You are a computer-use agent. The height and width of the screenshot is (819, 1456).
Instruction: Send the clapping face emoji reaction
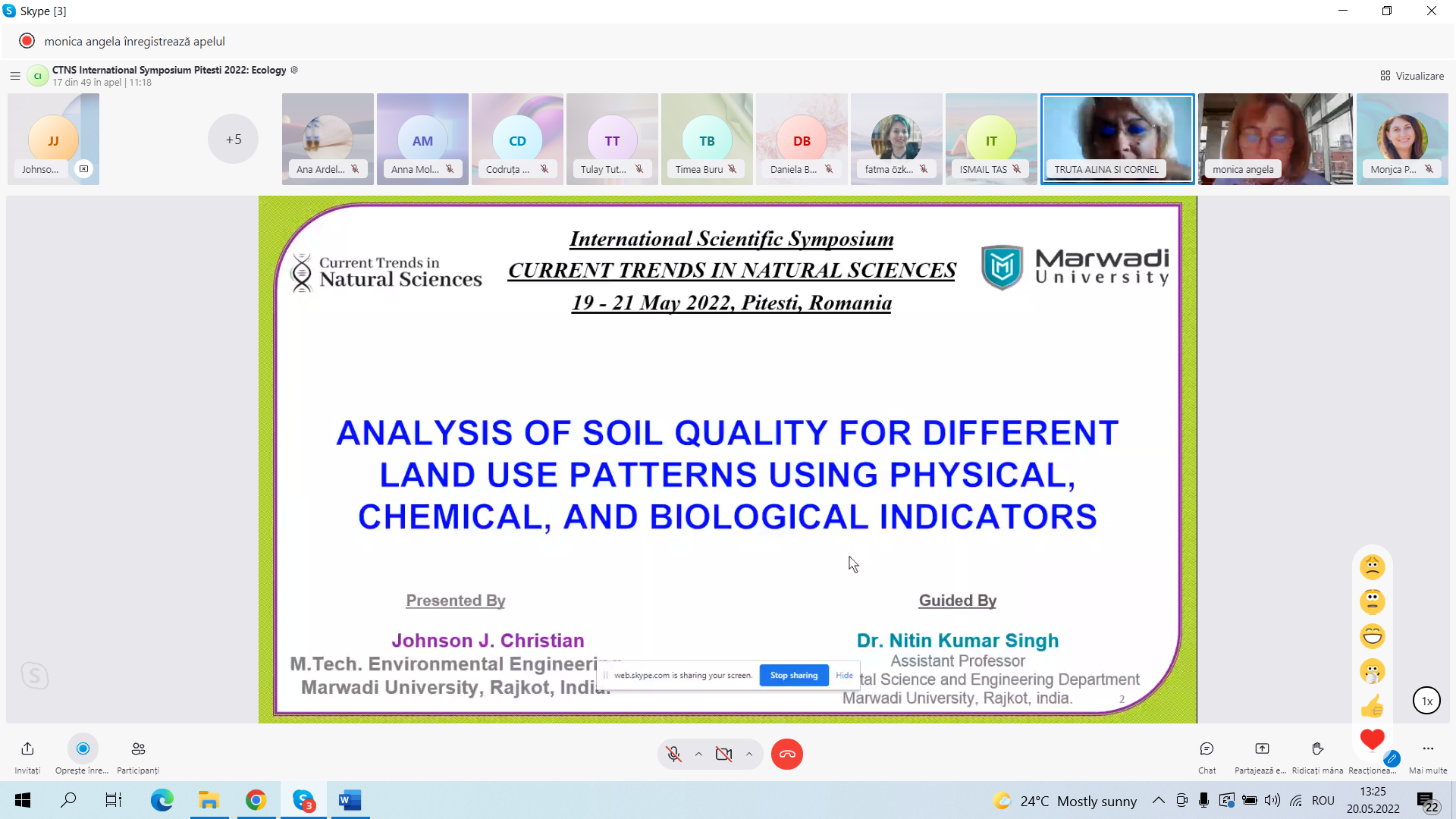pyautogui.click(x=1373, y=671)
